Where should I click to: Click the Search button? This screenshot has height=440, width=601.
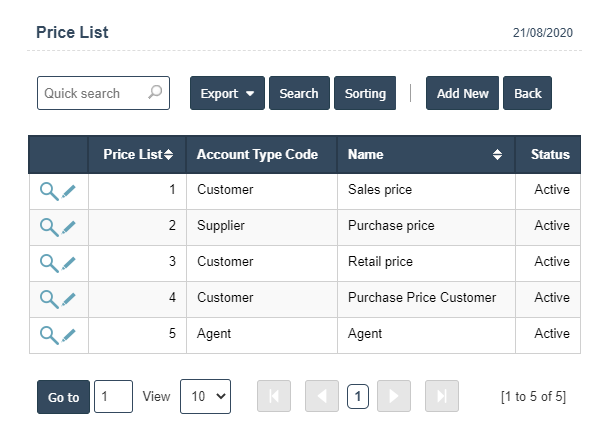(x=298, y=93)
